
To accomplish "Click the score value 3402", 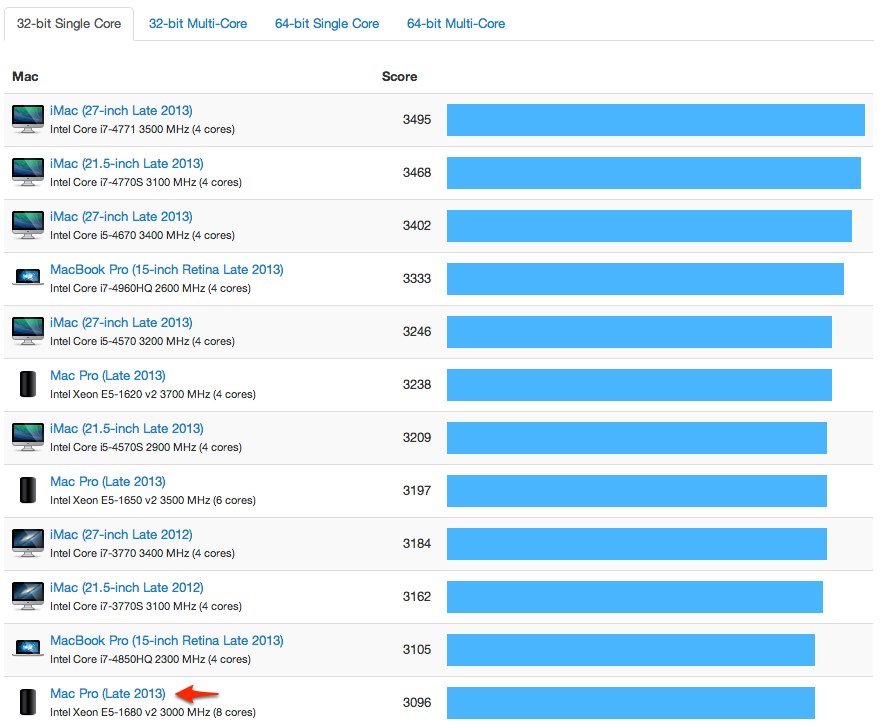I will pyautogui.click(x=417, y=226).
